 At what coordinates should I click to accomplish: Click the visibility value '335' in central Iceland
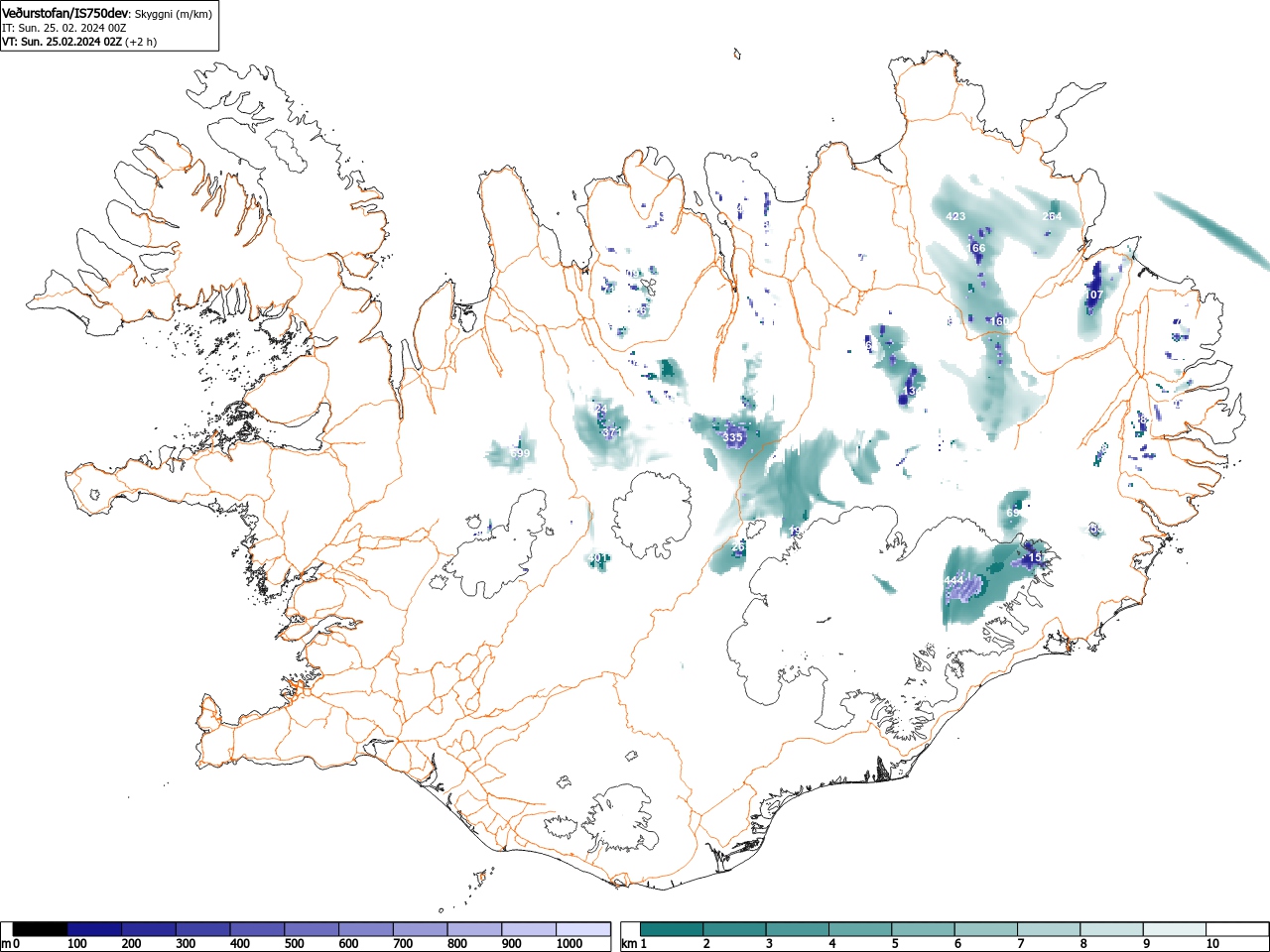[x=733, y=437]
